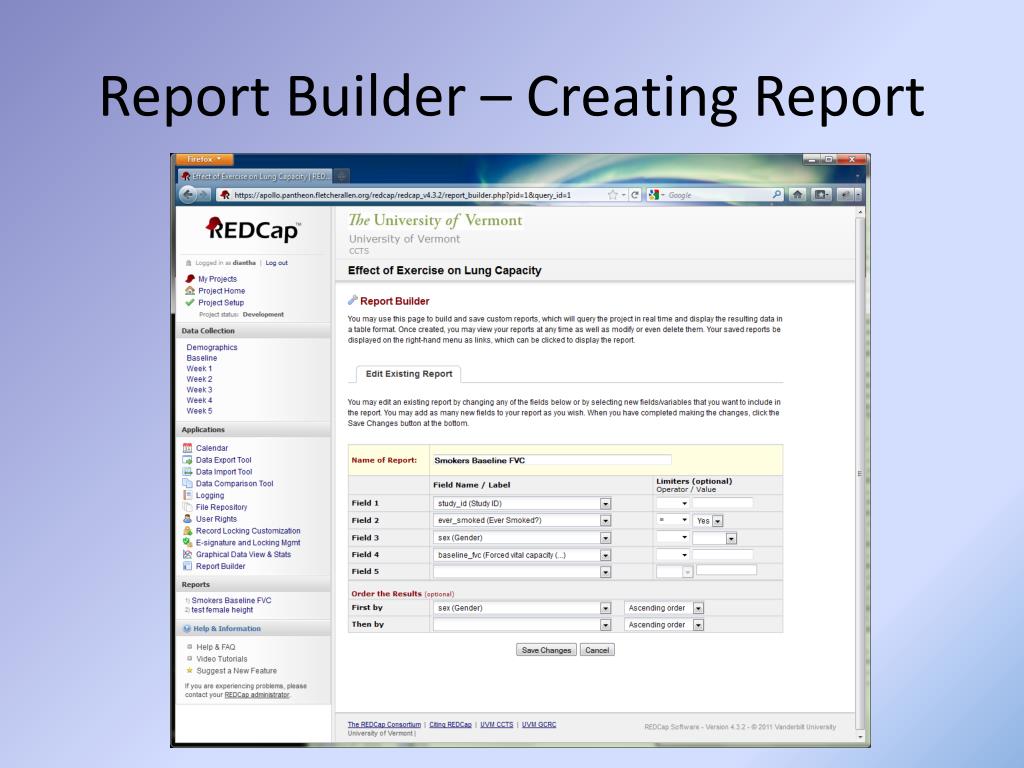Select the Effect of Exercise browser tab
The height and width of the screenshot is (768, 1024).
pos(256,176)
